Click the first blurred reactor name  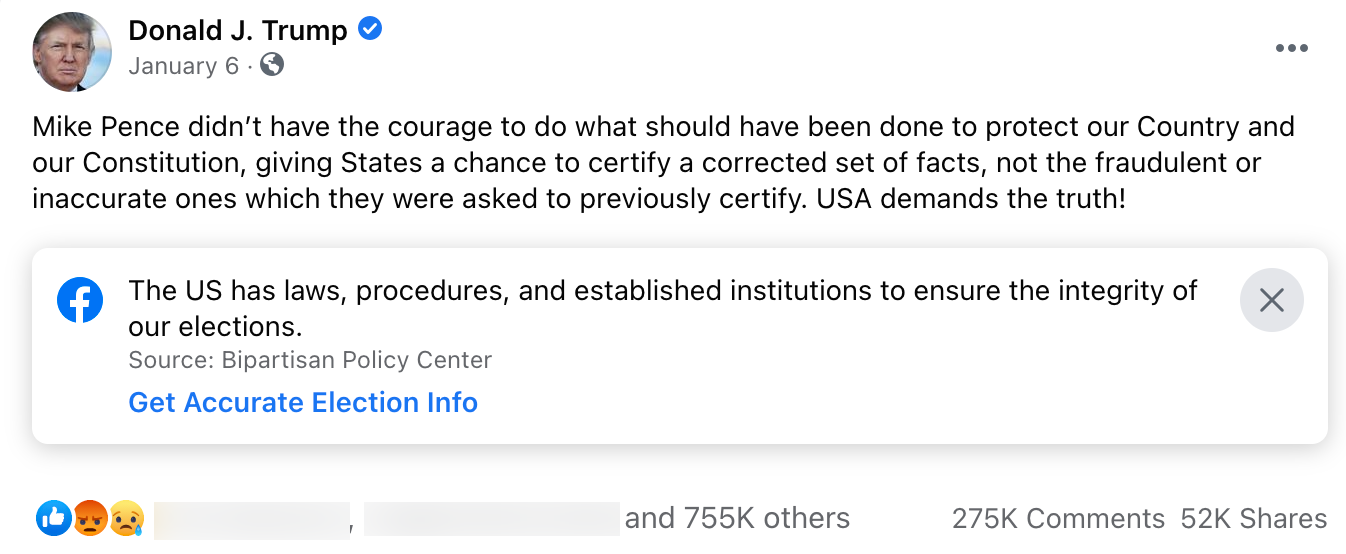pyautogui.click(x=251, y=518)
